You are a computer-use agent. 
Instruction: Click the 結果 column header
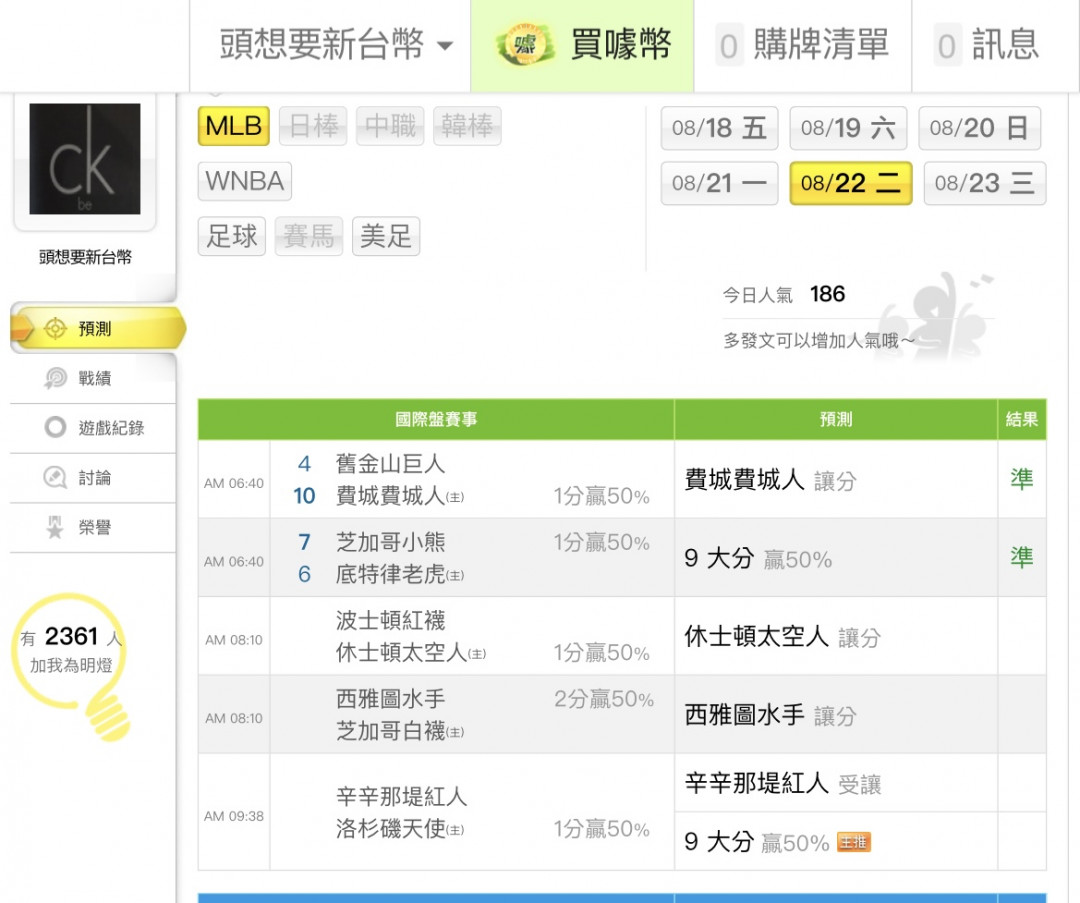pos(1022,419)
